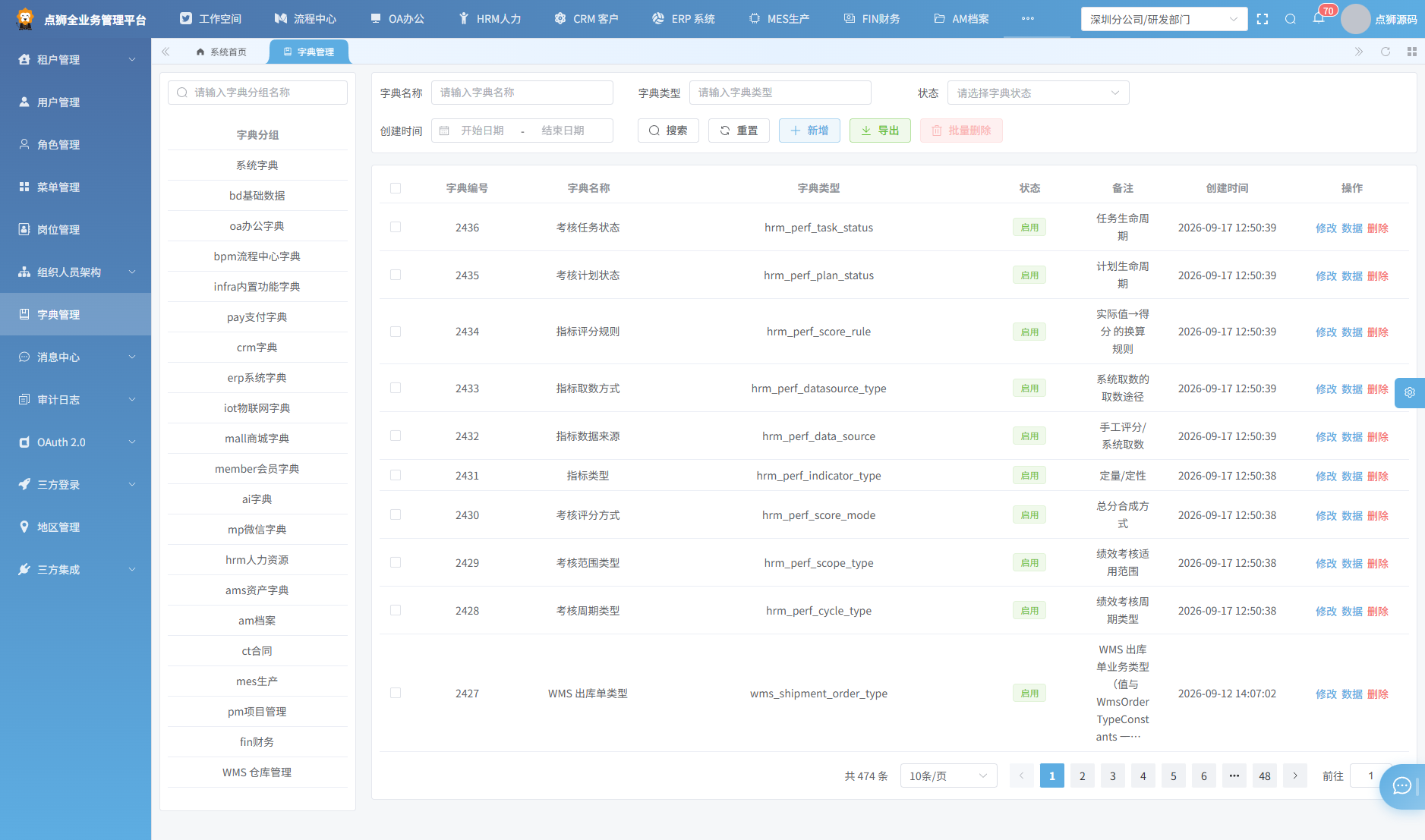Viewport: 1425px width, 840px height.
Task: Click the double-right arrow in the tab bar
Action: tap(1359, 52)
